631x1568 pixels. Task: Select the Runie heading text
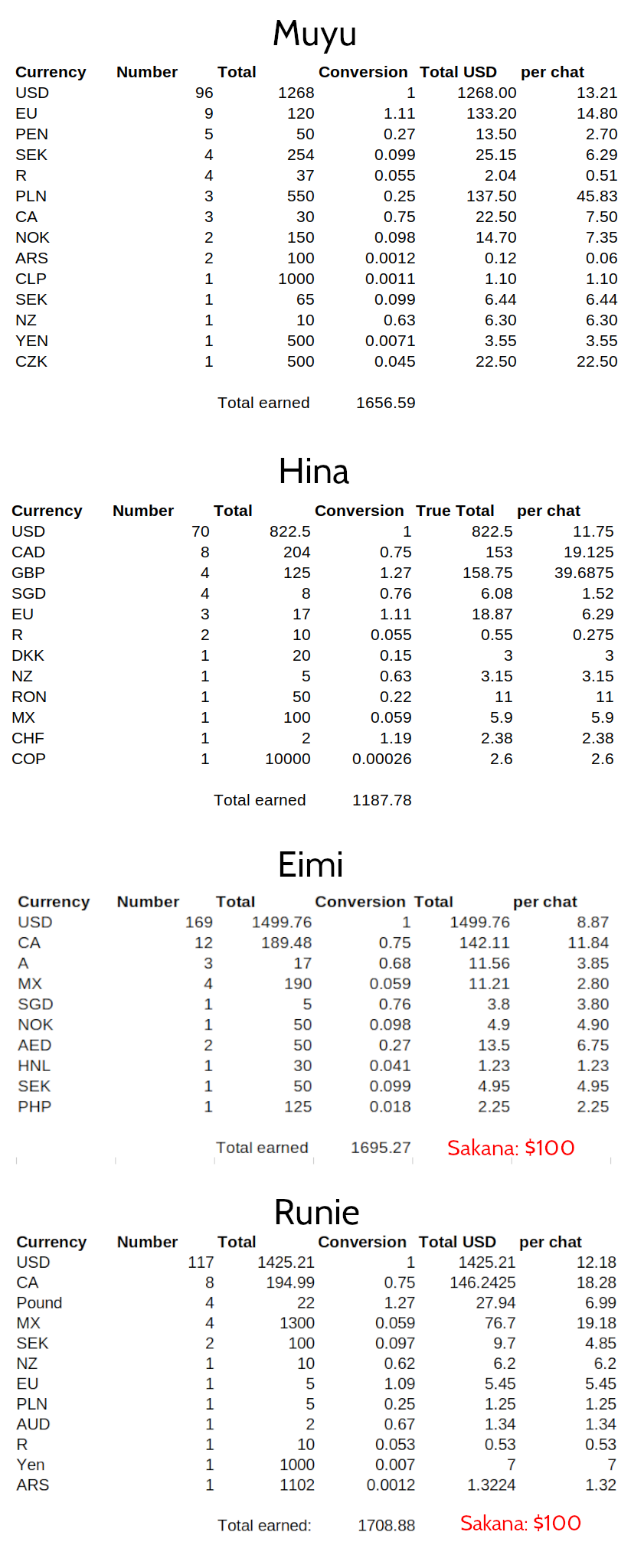317,1213
